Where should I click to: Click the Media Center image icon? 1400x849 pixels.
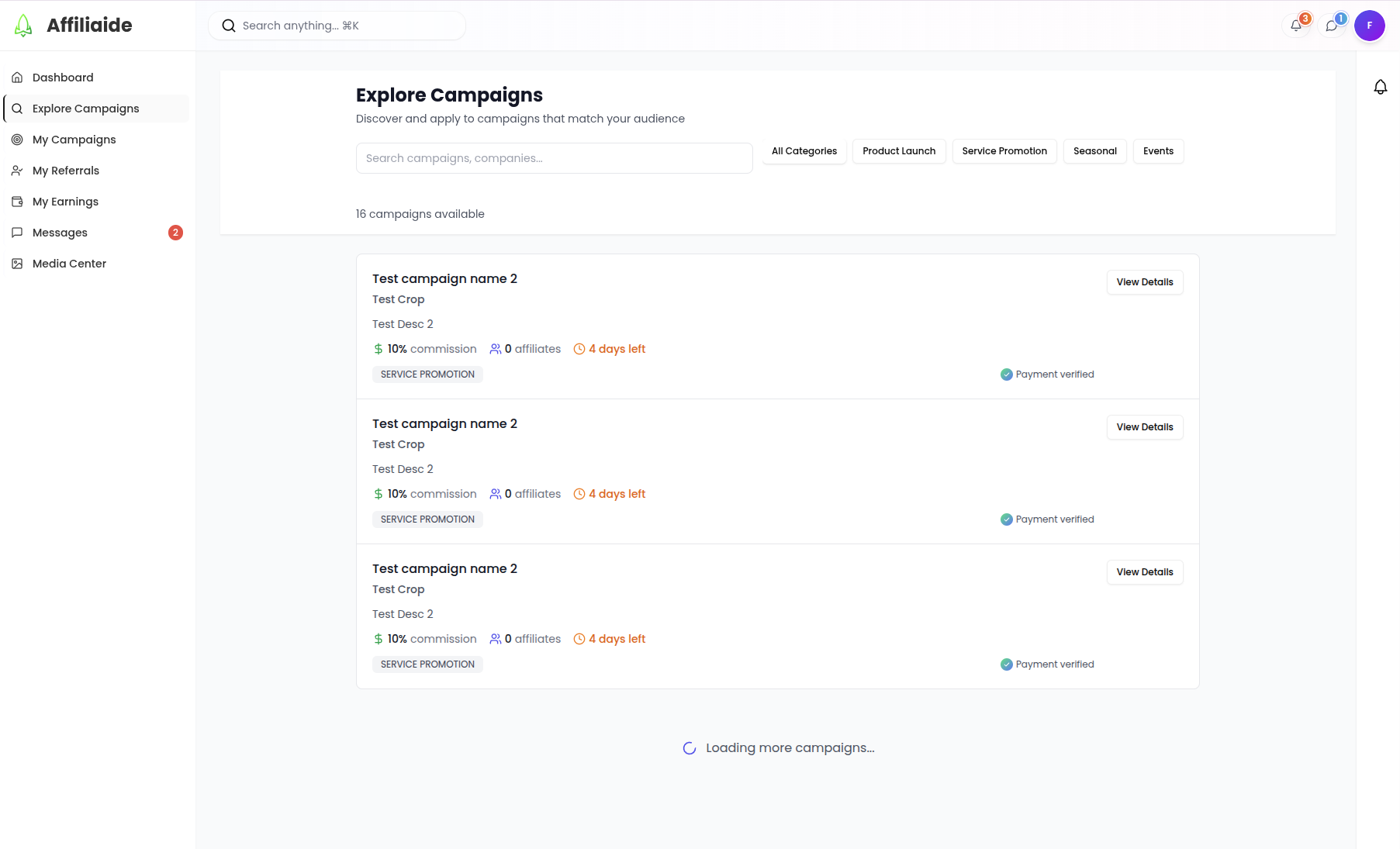17,264
